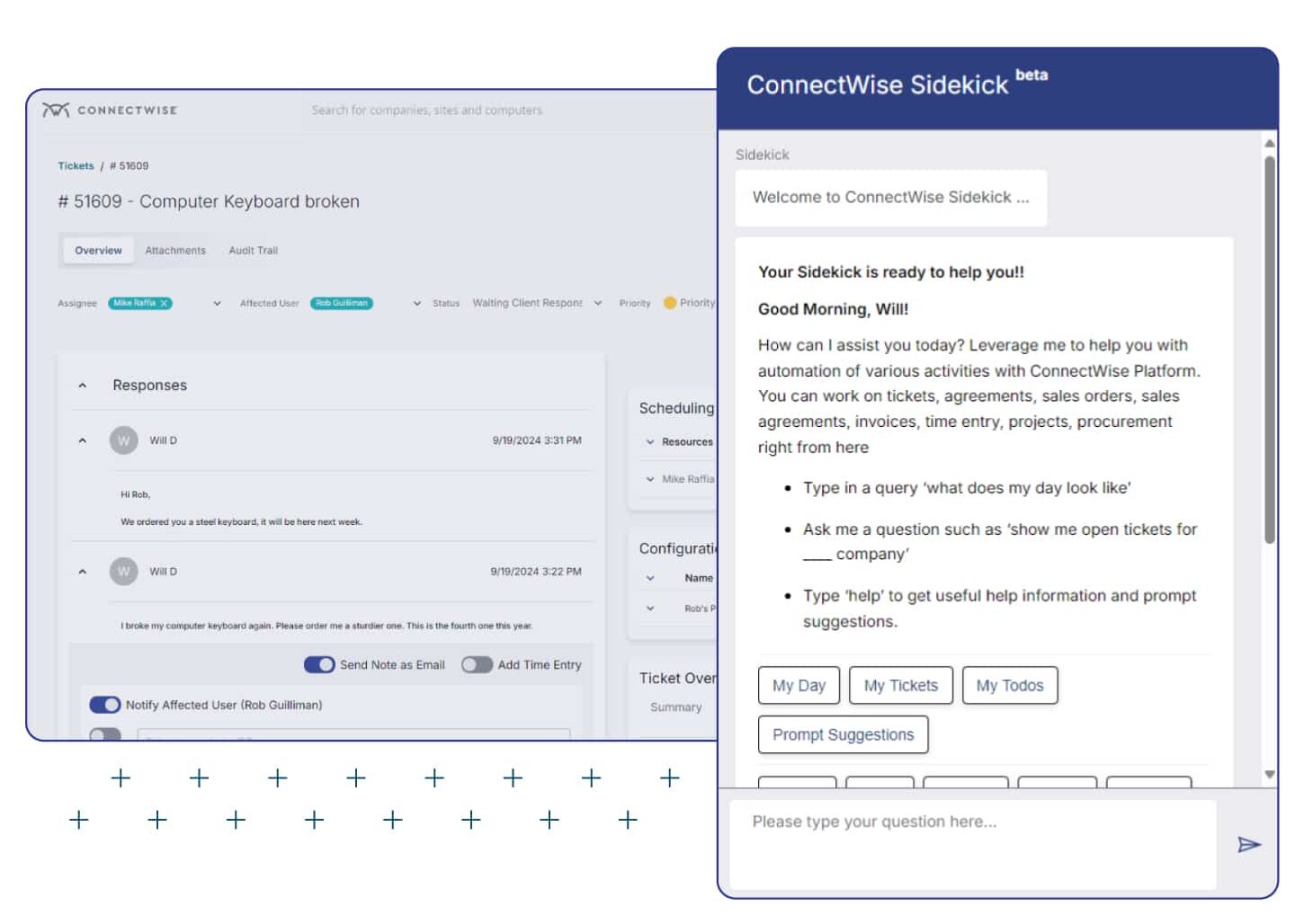This screenshot has height=924, width=1295.
Task: Click the My Todos button in Sidekick
Action: pos(1009,685)
